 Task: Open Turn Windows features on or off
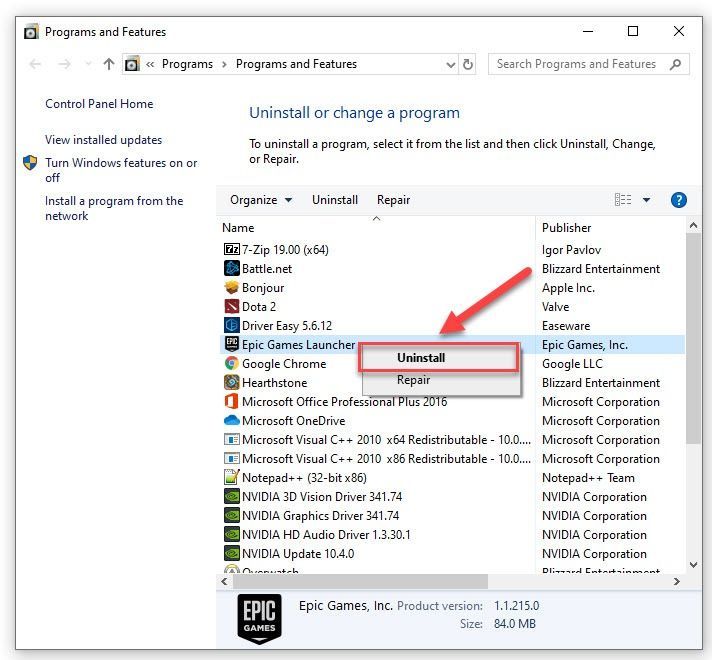[x=121, y=170]
